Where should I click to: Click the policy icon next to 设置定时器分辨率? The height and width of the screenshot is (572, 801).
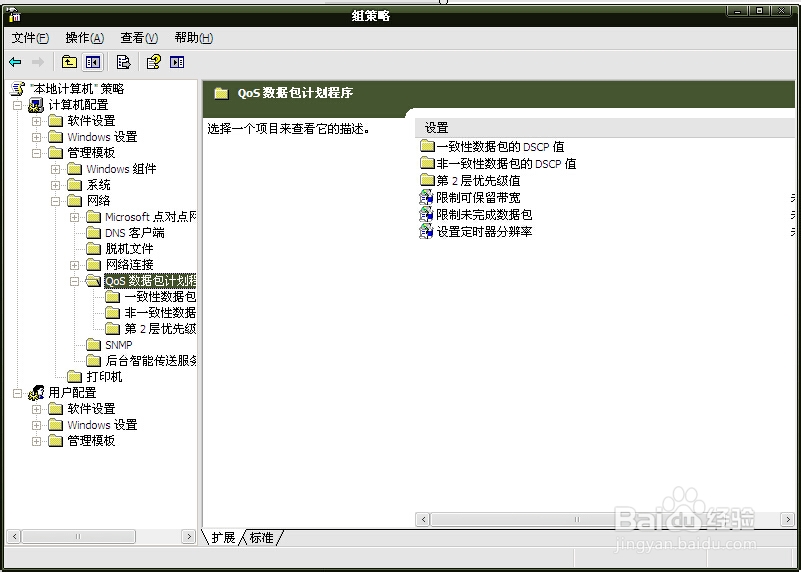(x=426, y=231)
